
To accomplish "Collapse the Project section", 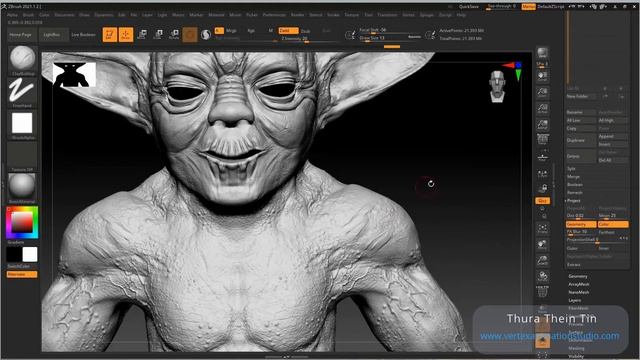I will tap(574, 200).
